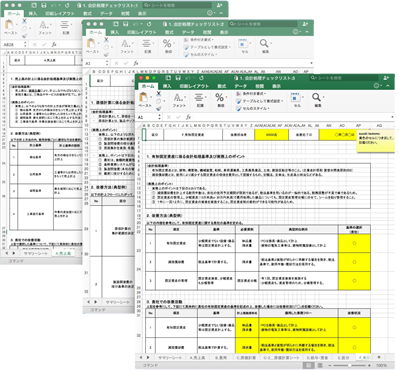Open the 挿入 tab in the front window
Viewport: 399px width, 370px height.
(167, 86)
